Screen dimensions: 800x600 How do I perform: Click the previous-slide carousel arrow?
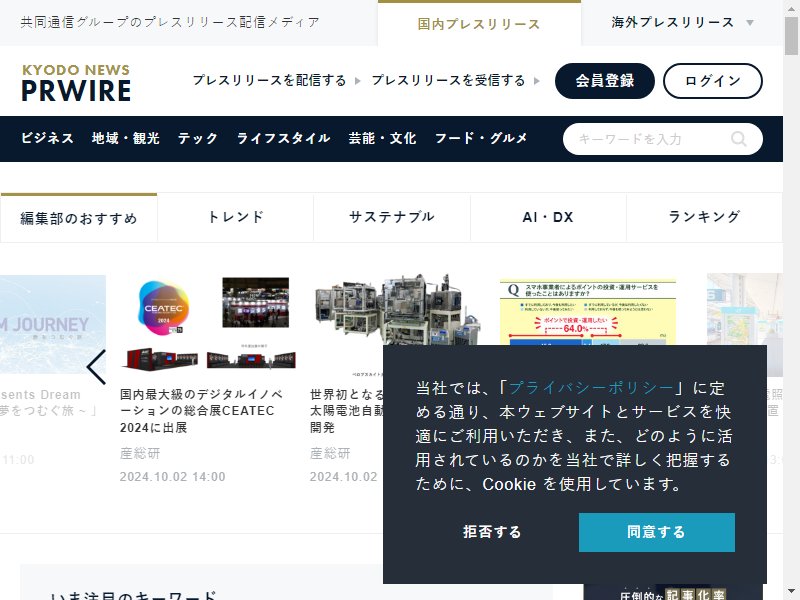[x=96, y=367]
